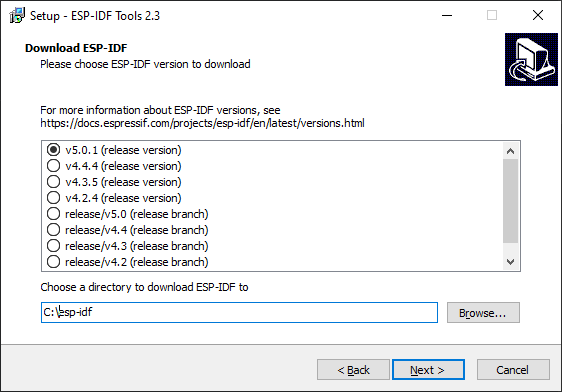The height and width of the screenshot is (392, 562).
Task: Cancel the ESP-IDF Tools setup
Action: pos(513,369)
